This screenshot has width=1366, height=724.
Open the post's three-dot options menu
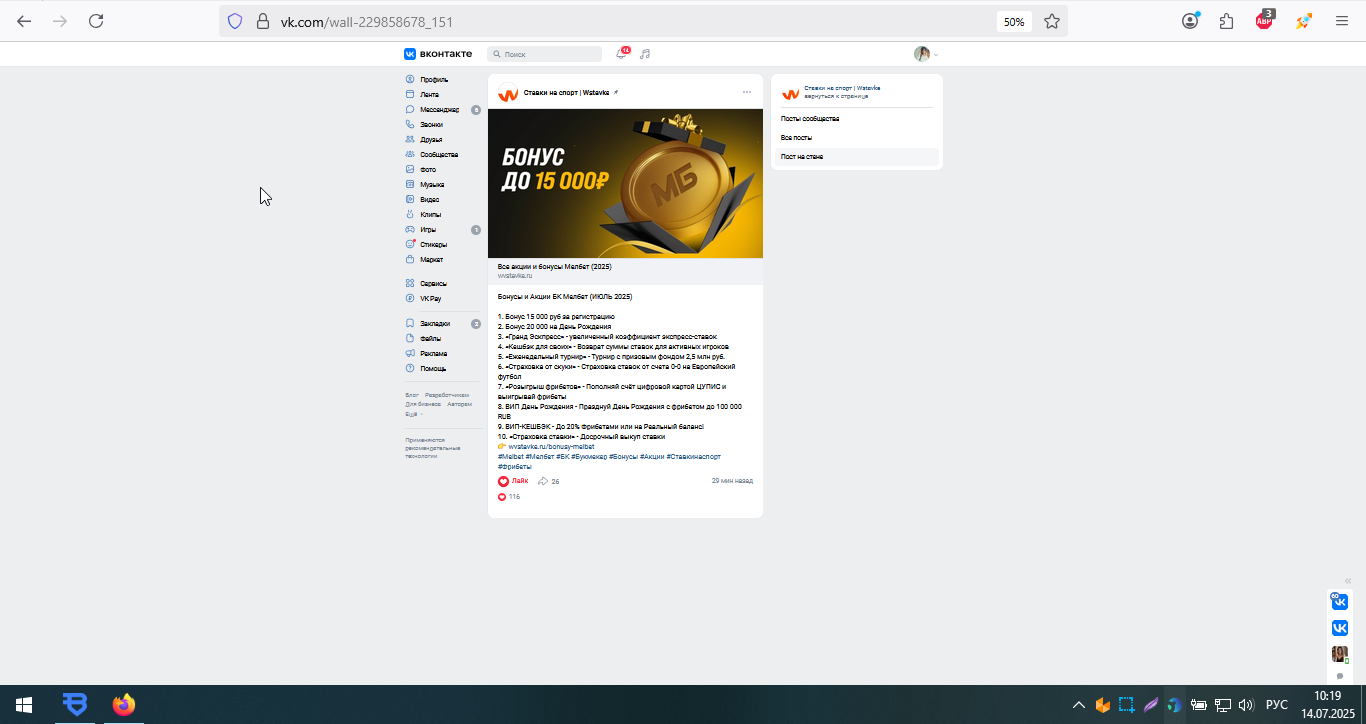point(747,92)
